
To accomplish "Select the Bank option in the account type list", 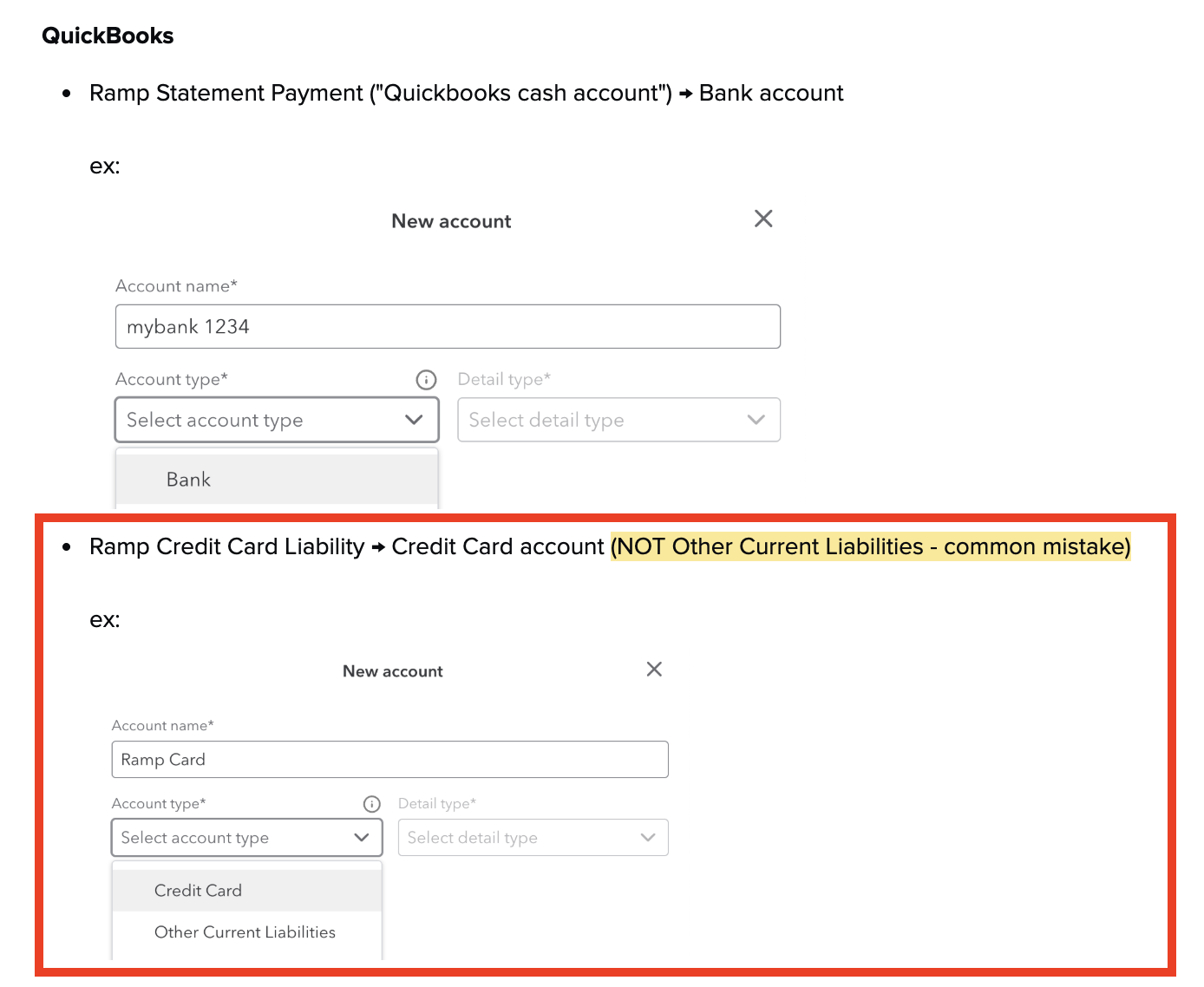I will click(x=188, y=479).
